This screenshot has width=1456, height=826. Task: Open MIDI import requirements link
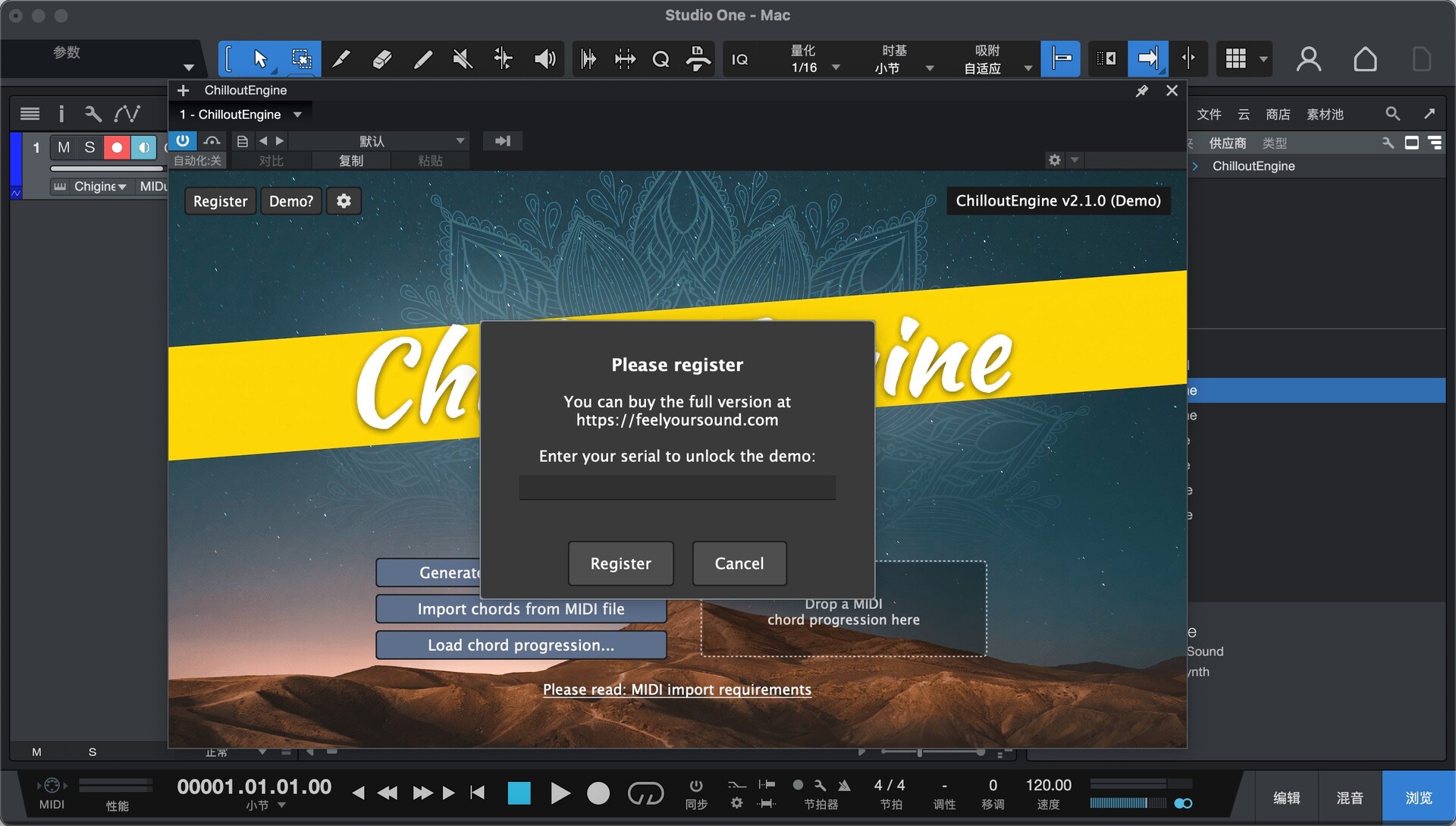click(677, 689)
